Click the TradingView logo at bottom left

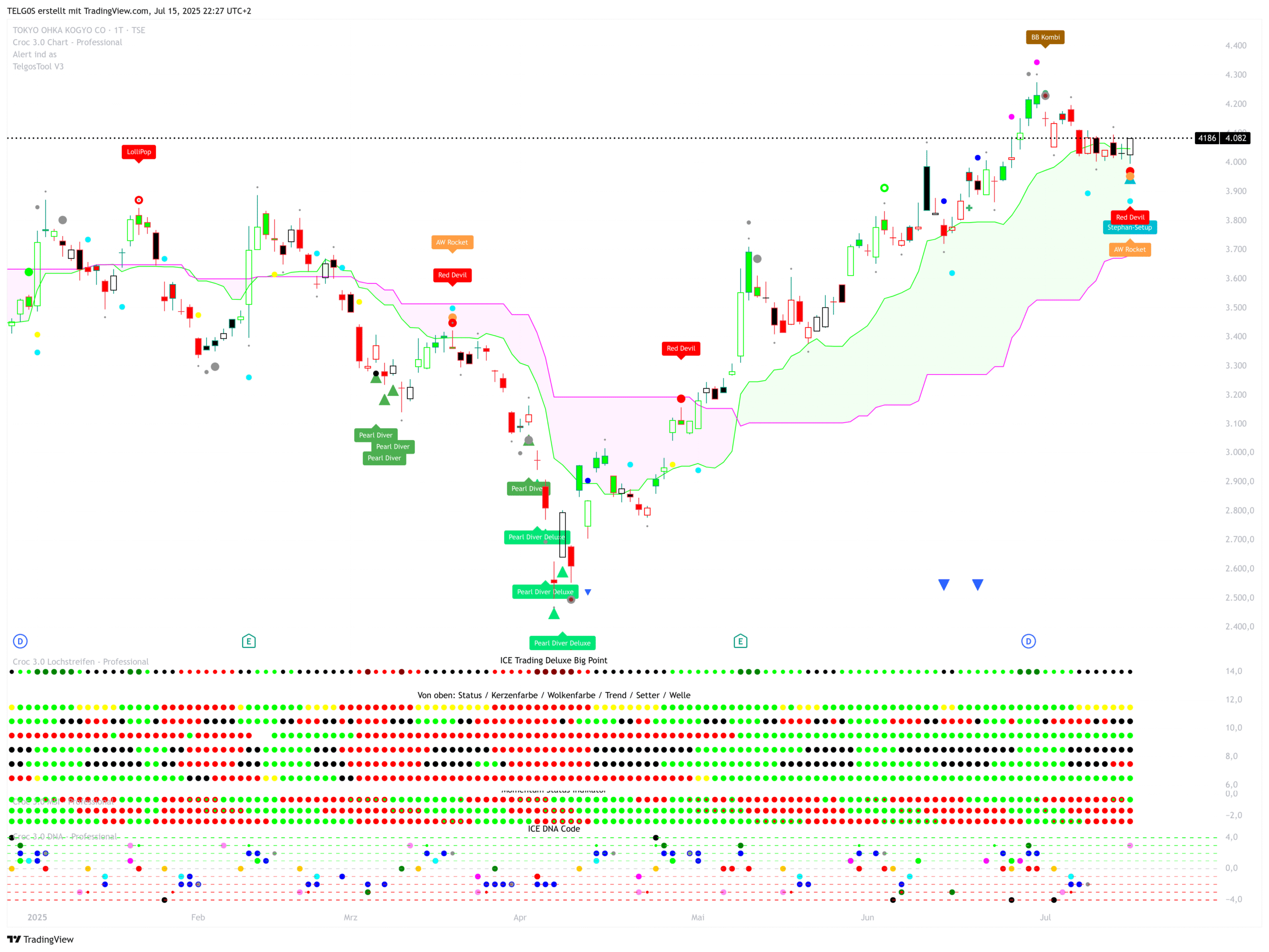[40, 939]
